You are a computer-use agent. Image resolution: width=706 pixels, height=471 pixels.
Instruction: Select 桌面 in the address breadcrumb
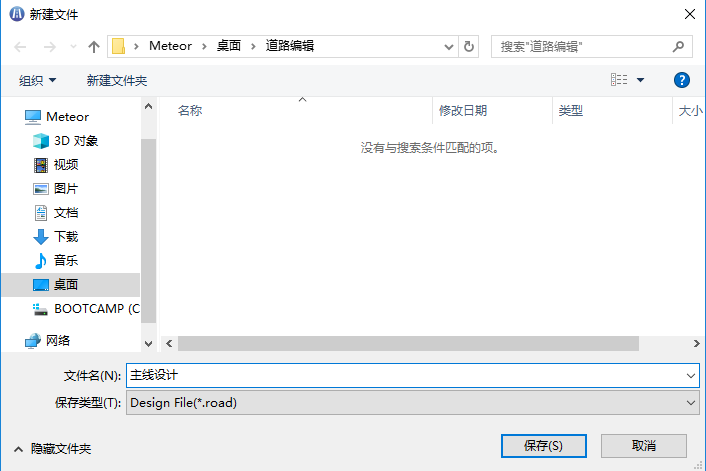pyautogui.click(x=229, y=46)
